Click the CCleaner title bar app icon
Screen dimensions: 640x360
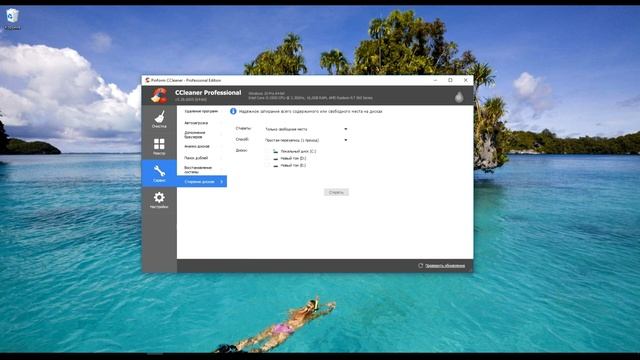click(x=147, y=80)
